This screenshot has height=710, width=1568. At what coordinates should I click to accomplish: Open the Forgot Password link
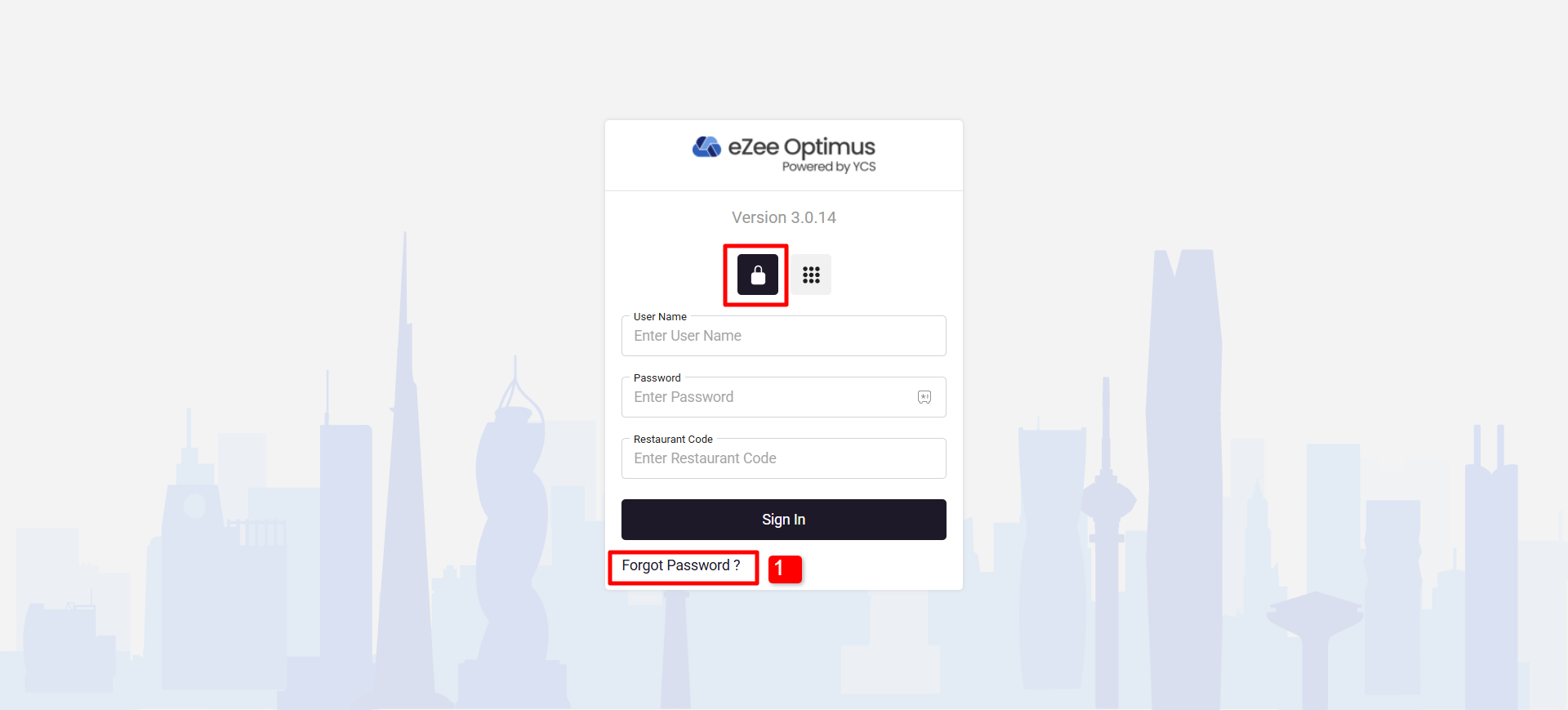681,565
